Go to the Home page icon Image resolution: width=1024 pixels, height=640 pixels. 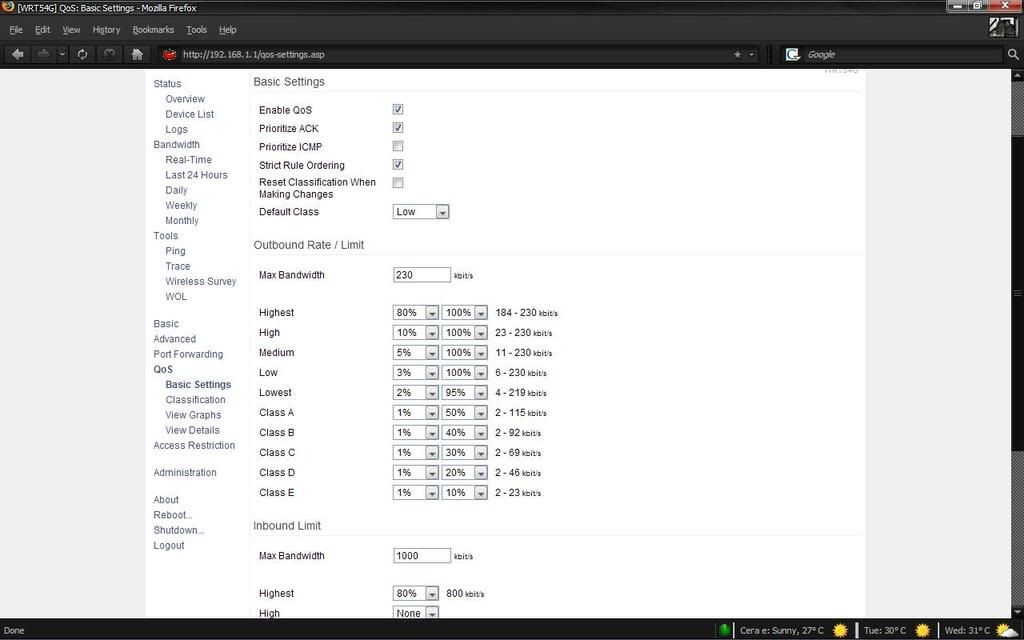137,54
